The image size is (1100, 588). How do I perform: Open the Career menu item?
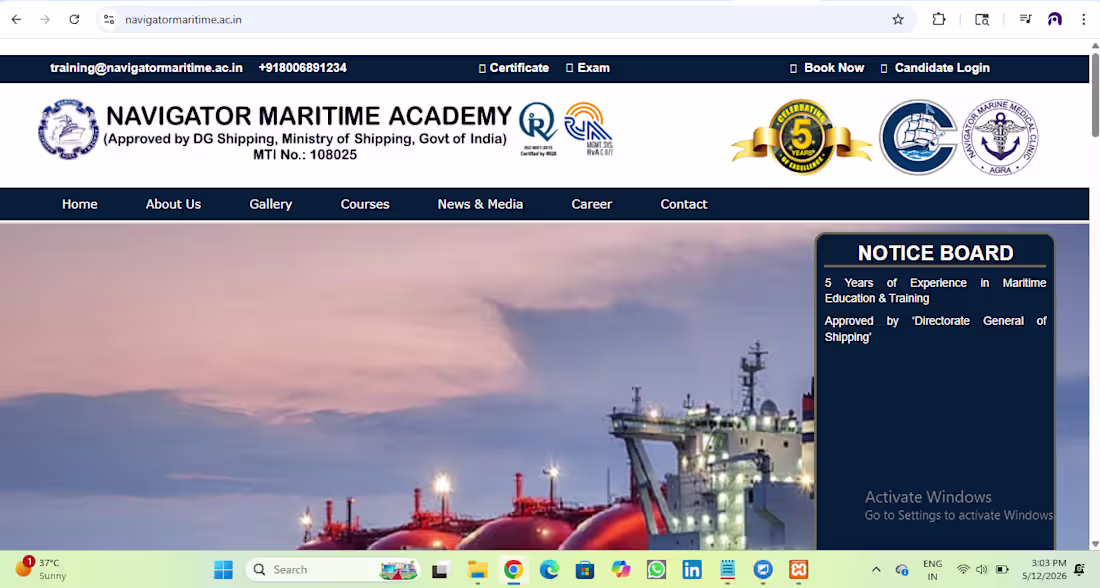click(591, 204)
